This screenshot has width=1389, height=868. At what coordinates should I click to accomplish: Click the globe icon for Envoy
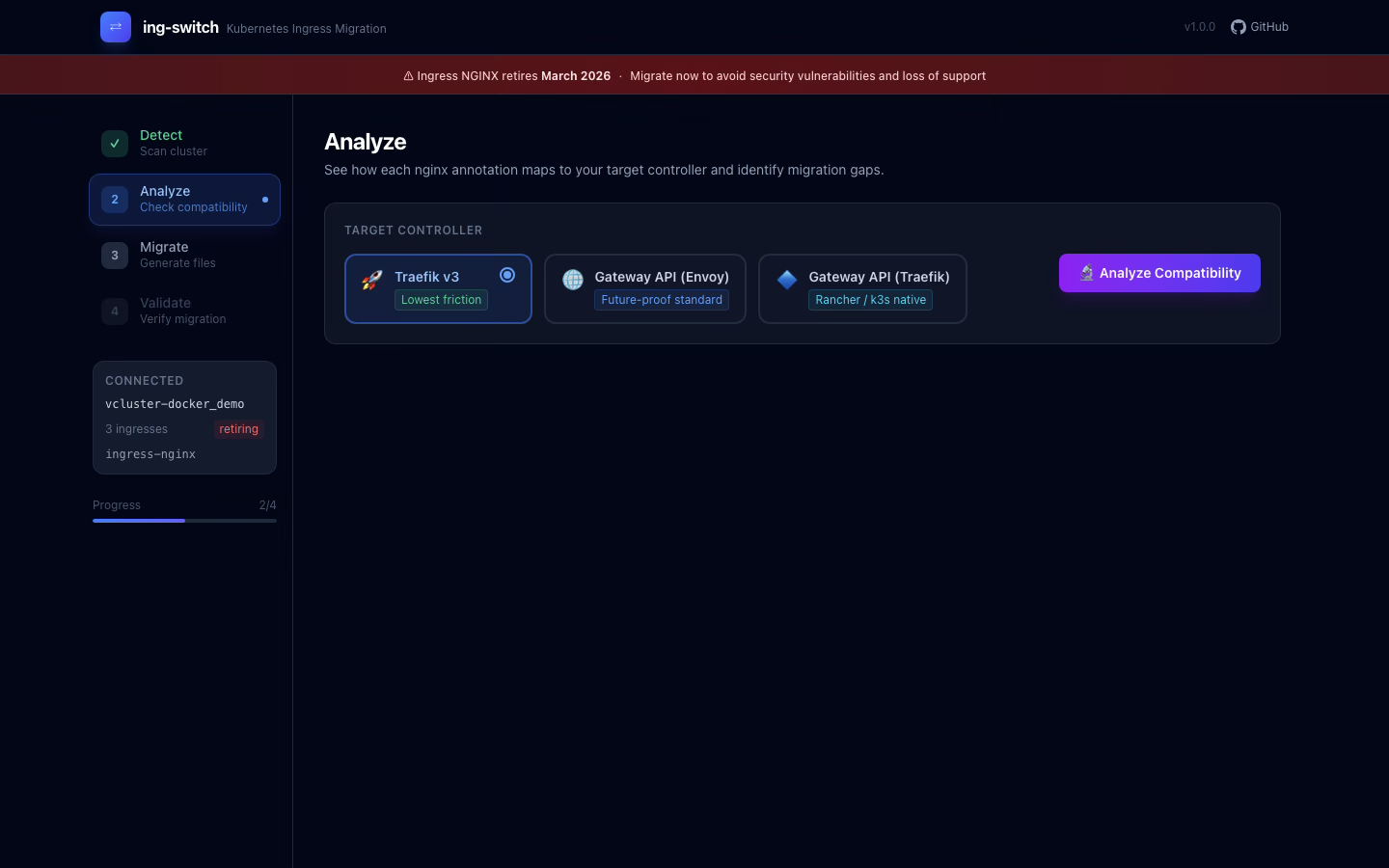tap(573, 280)
